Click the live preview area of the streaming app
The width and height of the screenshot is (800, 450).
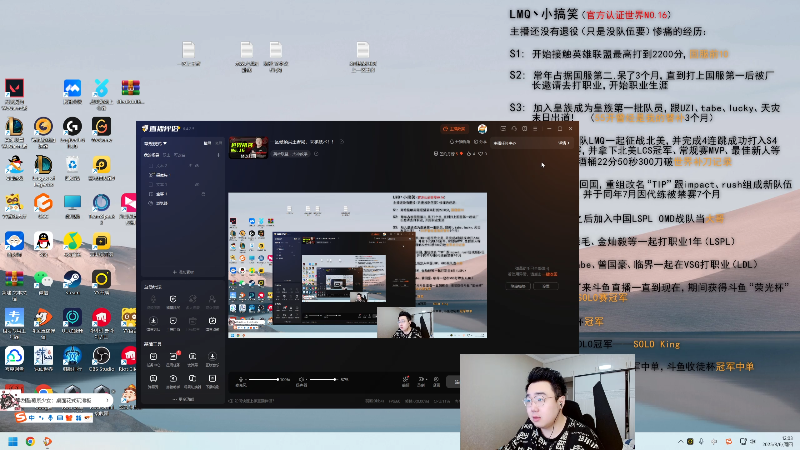pos(357,265)
